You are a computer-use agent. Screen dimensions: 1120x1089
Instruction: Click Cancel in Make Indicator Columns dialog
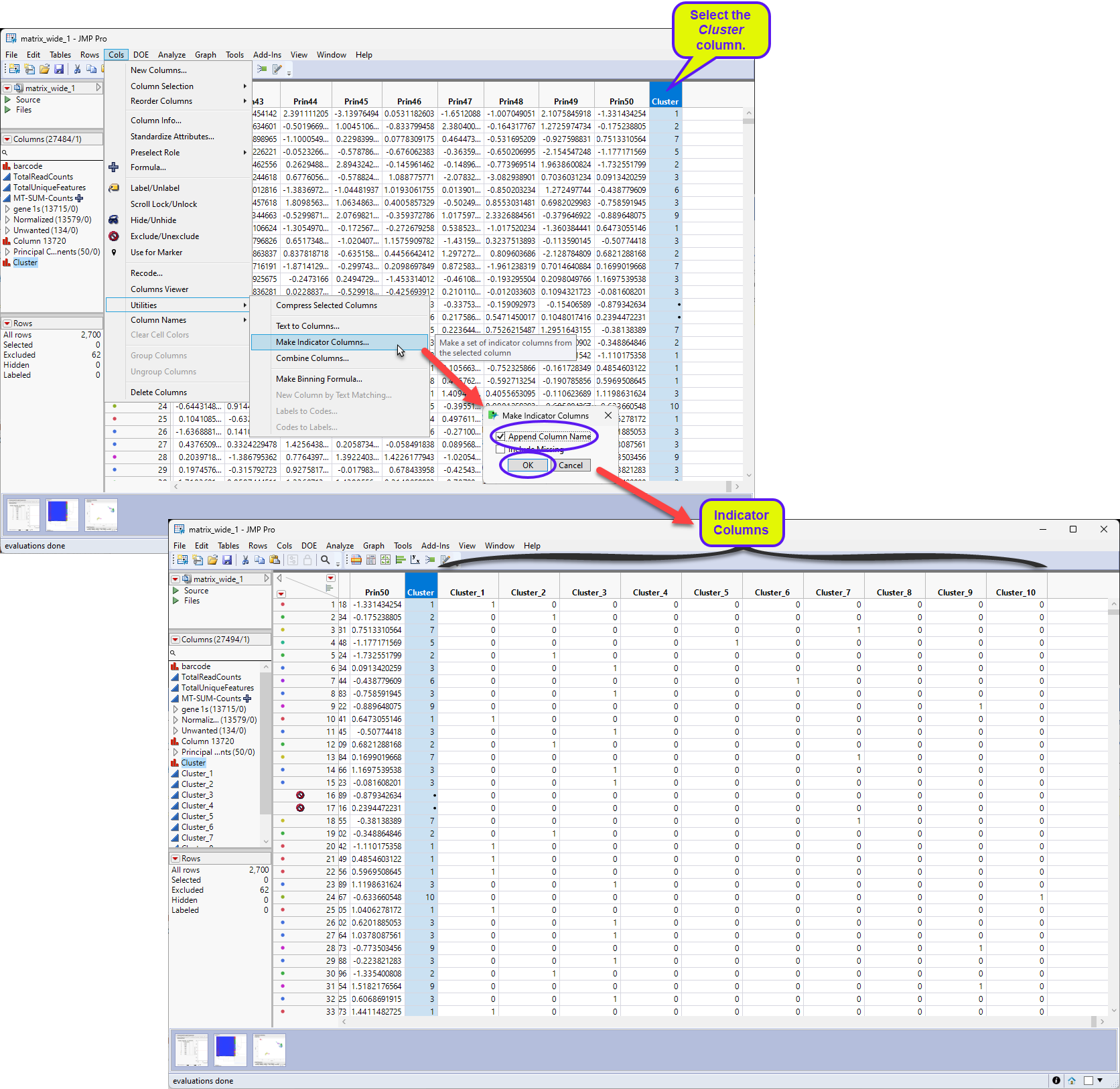[x=571, y=465]
